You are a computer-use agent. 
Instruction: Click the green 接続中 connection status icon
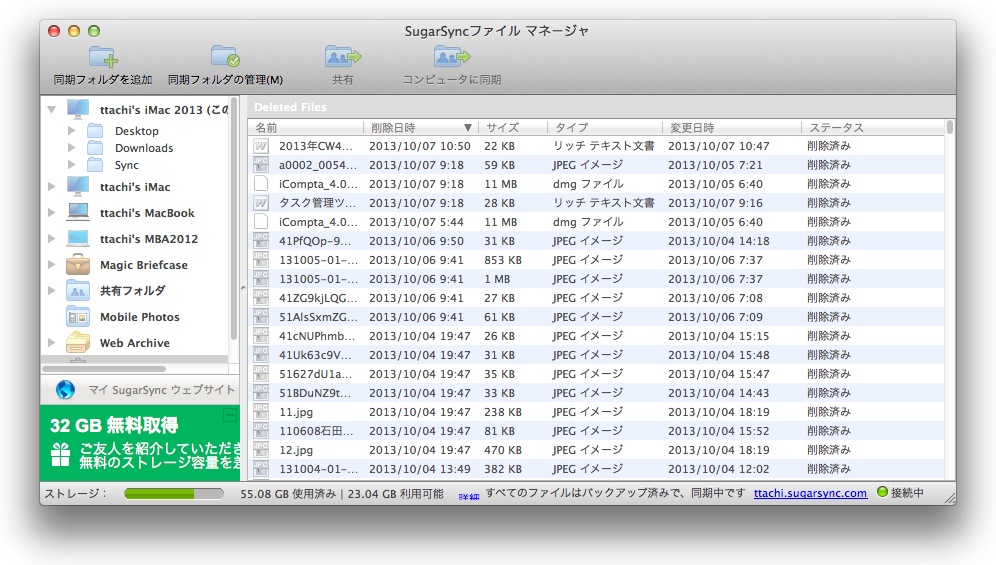click(882, 492)
